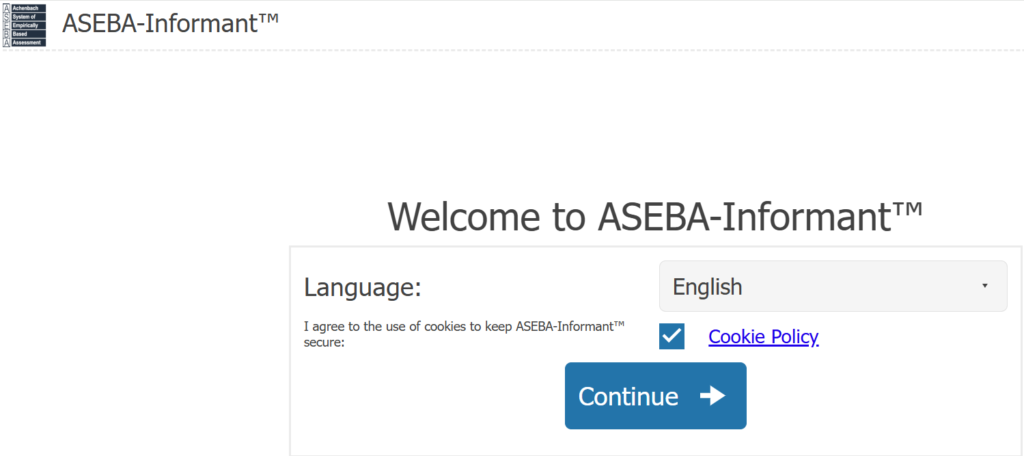1024x456 pixels.
Task: Click the 'Language:' label
Action: (x=362, y=288)
